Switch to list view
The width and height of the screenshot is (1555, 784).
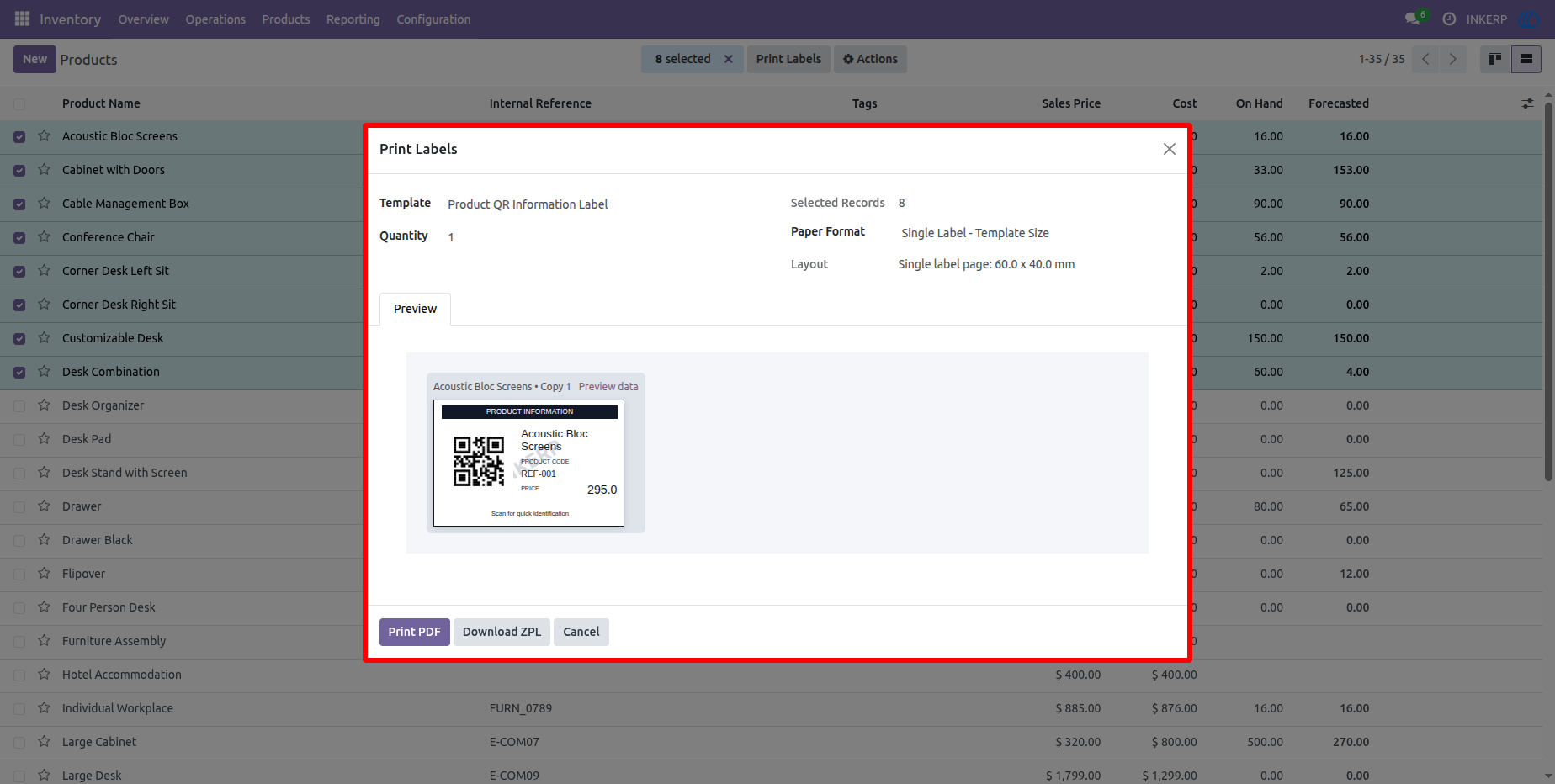(1526, 59)
